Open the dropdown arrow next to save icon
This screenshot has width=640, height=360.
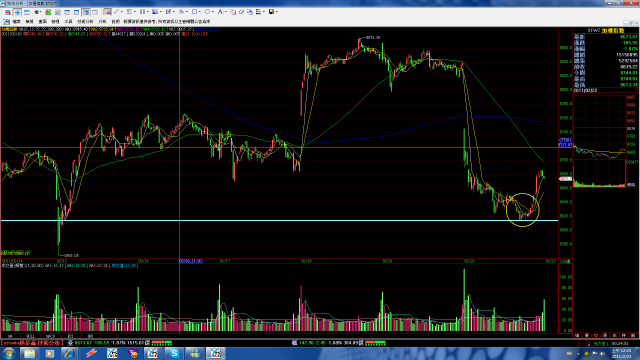click(277, 12)
